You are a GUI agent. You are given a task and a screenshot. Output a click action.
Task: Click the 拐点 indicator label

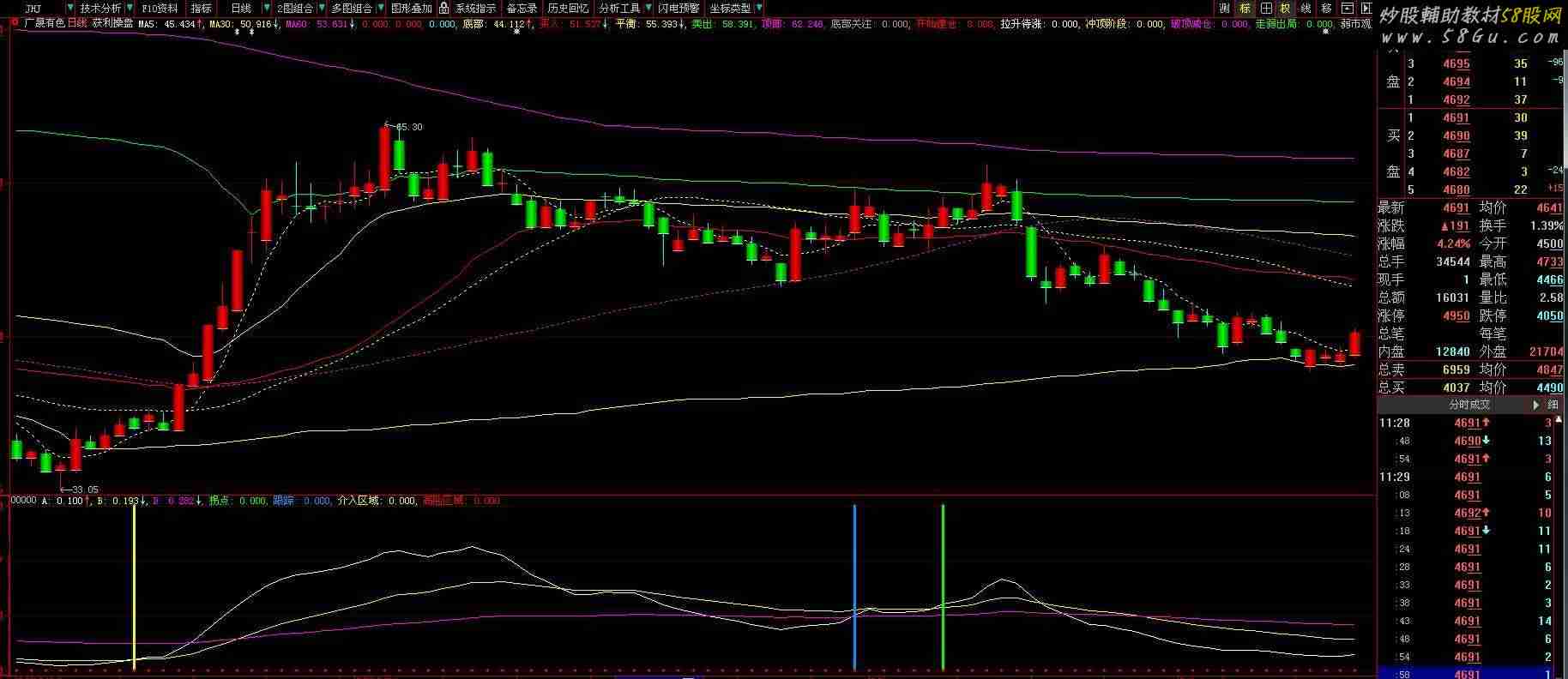[220, 501]
